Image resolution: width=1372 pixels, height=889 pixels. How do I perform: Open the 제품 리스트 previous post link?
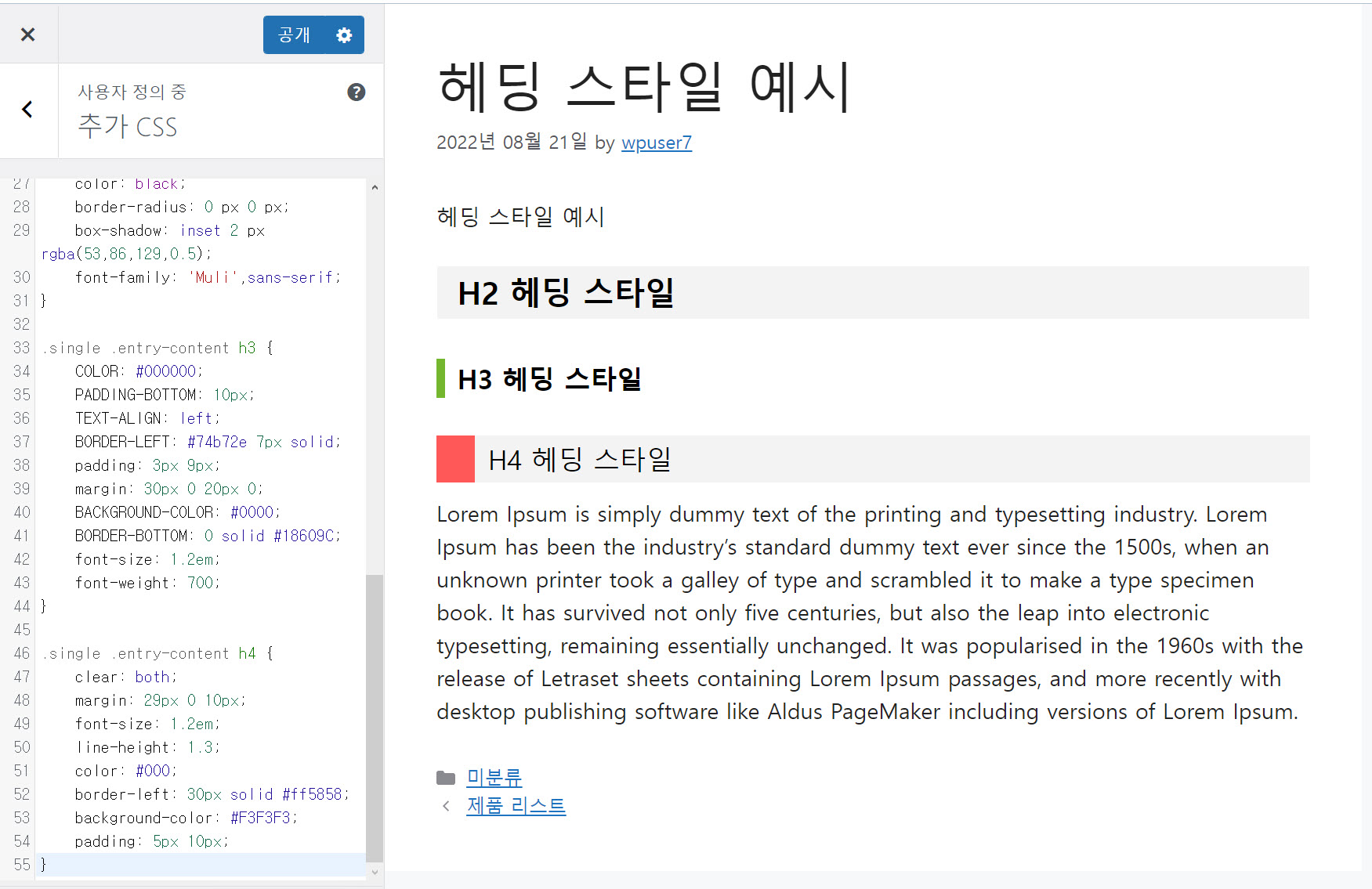(516, 805)
